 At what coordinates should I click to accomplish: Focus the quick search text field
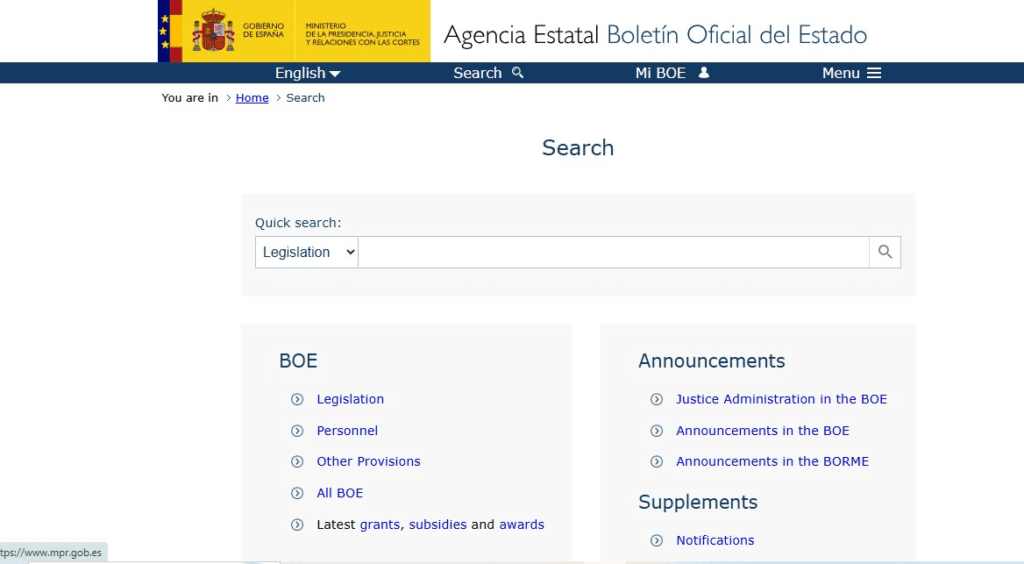coord(614,252)
